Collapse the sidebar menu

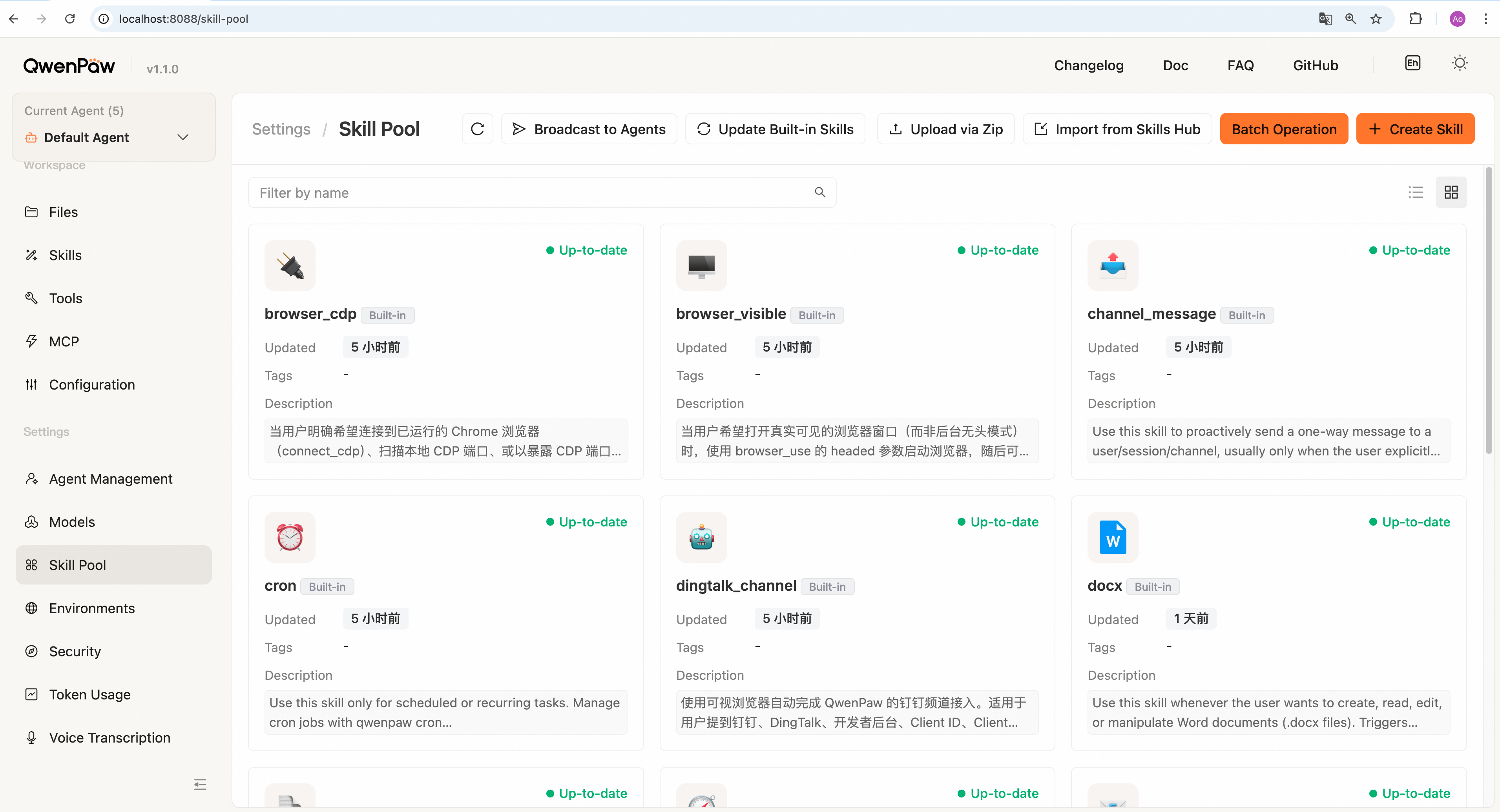[200, 785]
